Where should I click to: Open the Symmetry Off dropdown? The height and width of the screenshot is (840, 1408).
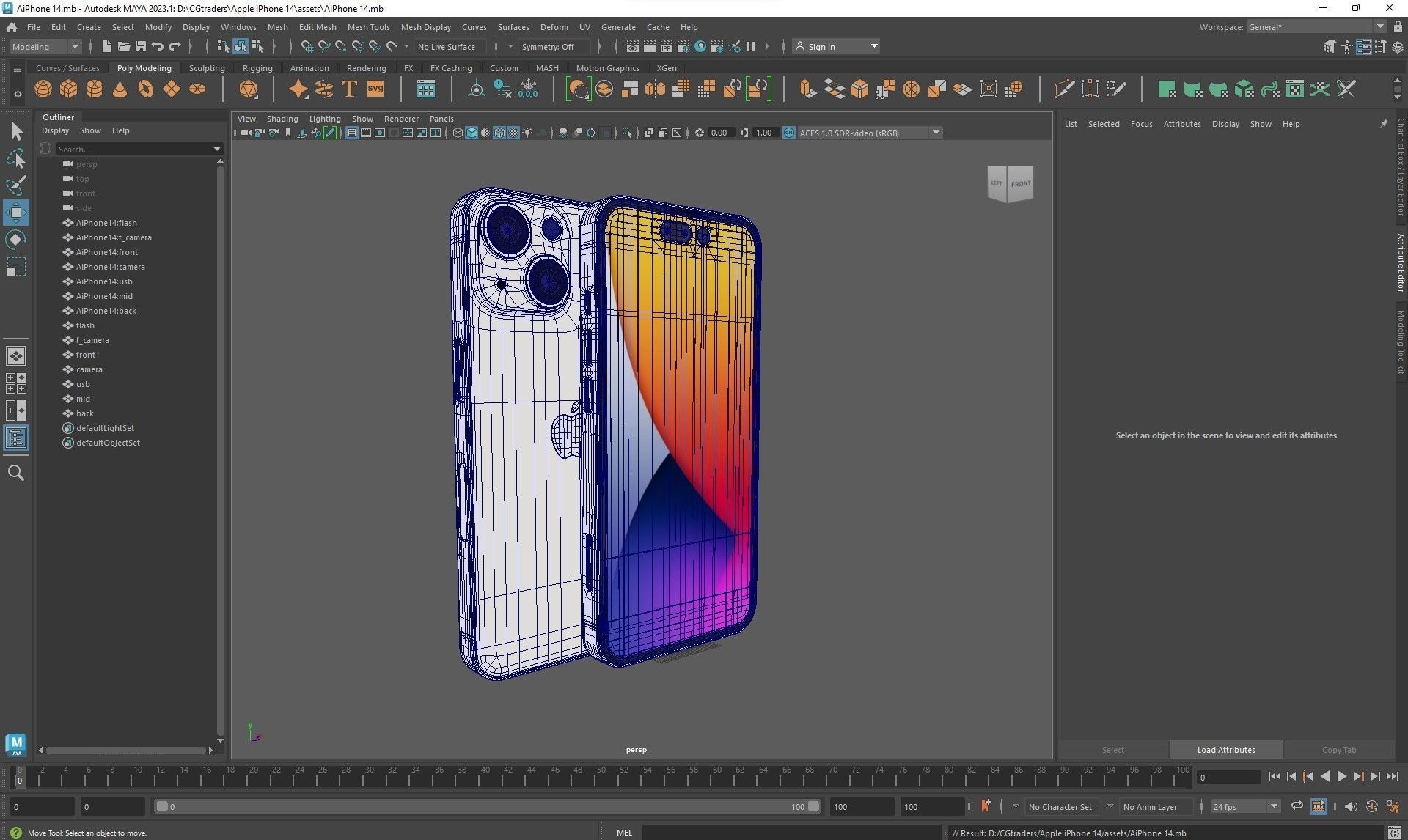[554, 46]
